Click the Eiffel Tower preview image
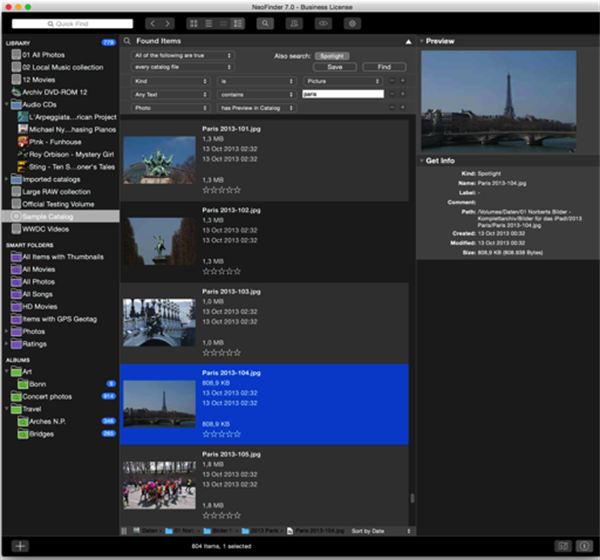The height and width of the screenshot is (560, 600). [499, 101]
